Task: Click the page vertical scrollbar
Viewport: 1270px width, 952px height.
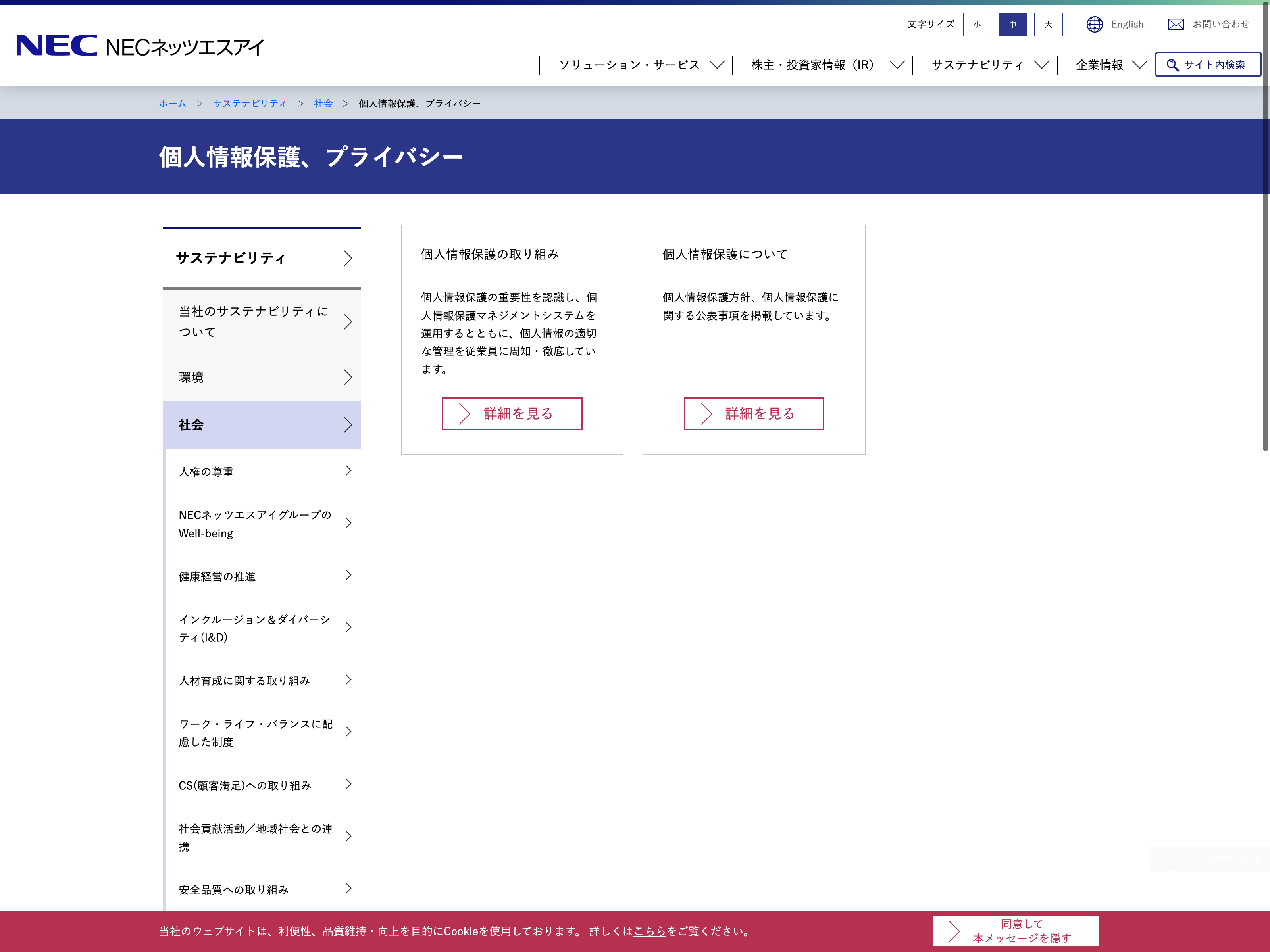Action: 1265,230
